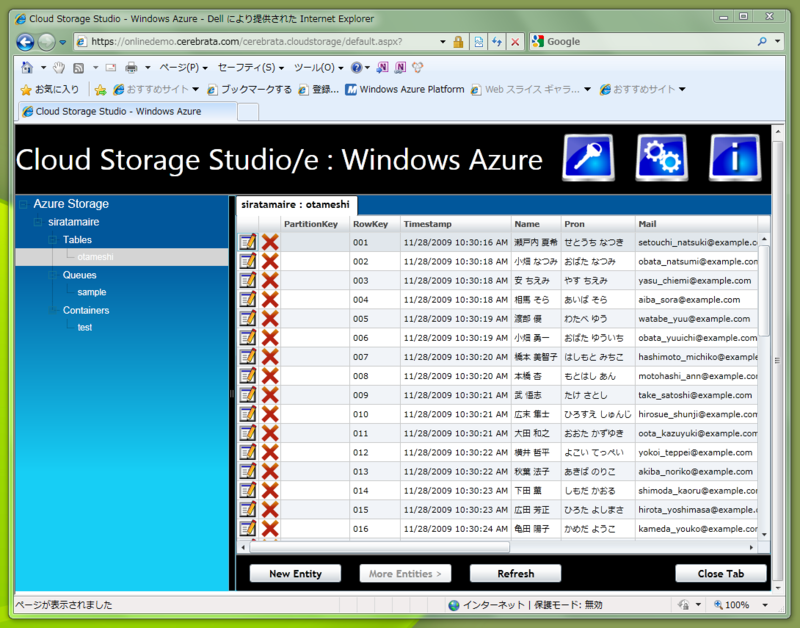Collapse the Azure Storage tree node
The height and width of the screenshot is (628, 800).
23,205
